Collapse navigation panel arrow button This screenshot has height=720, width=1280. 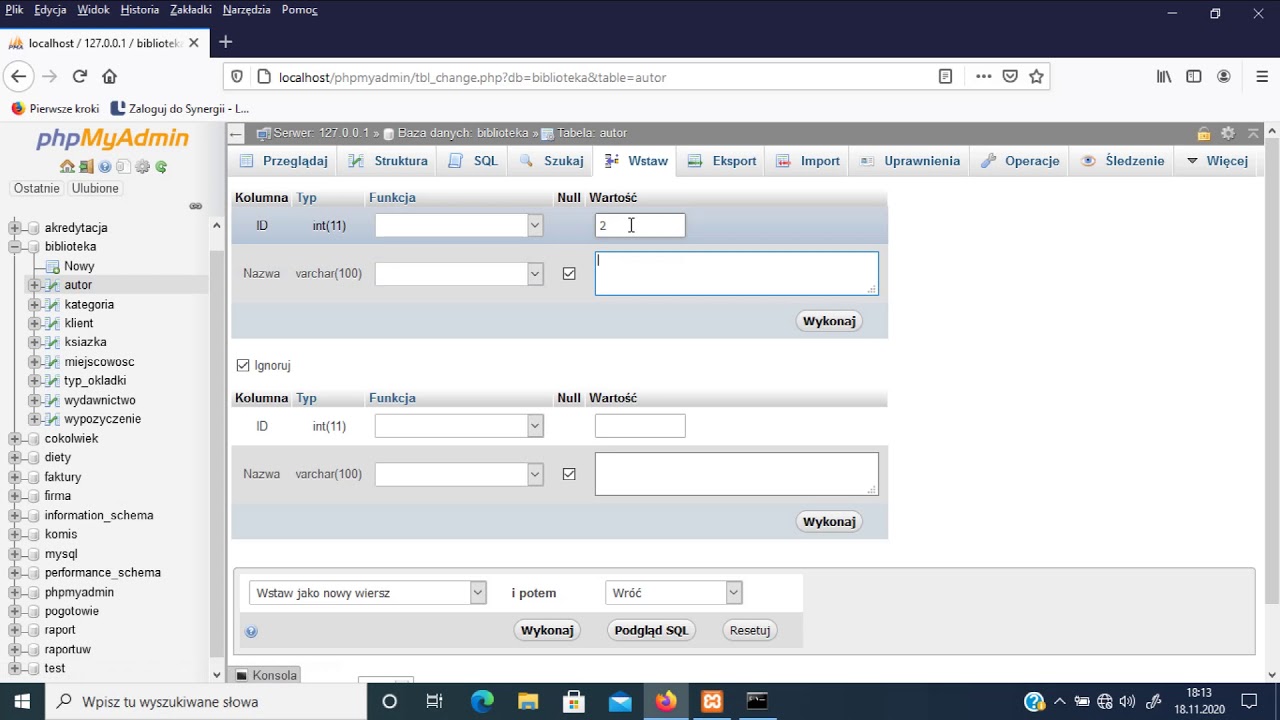tap(235, 133)
